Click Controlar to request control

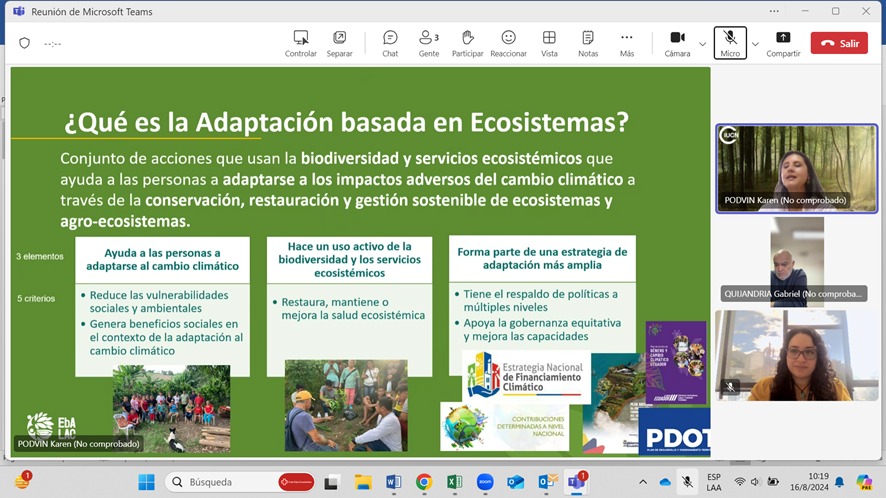click(x=301, y=43)
